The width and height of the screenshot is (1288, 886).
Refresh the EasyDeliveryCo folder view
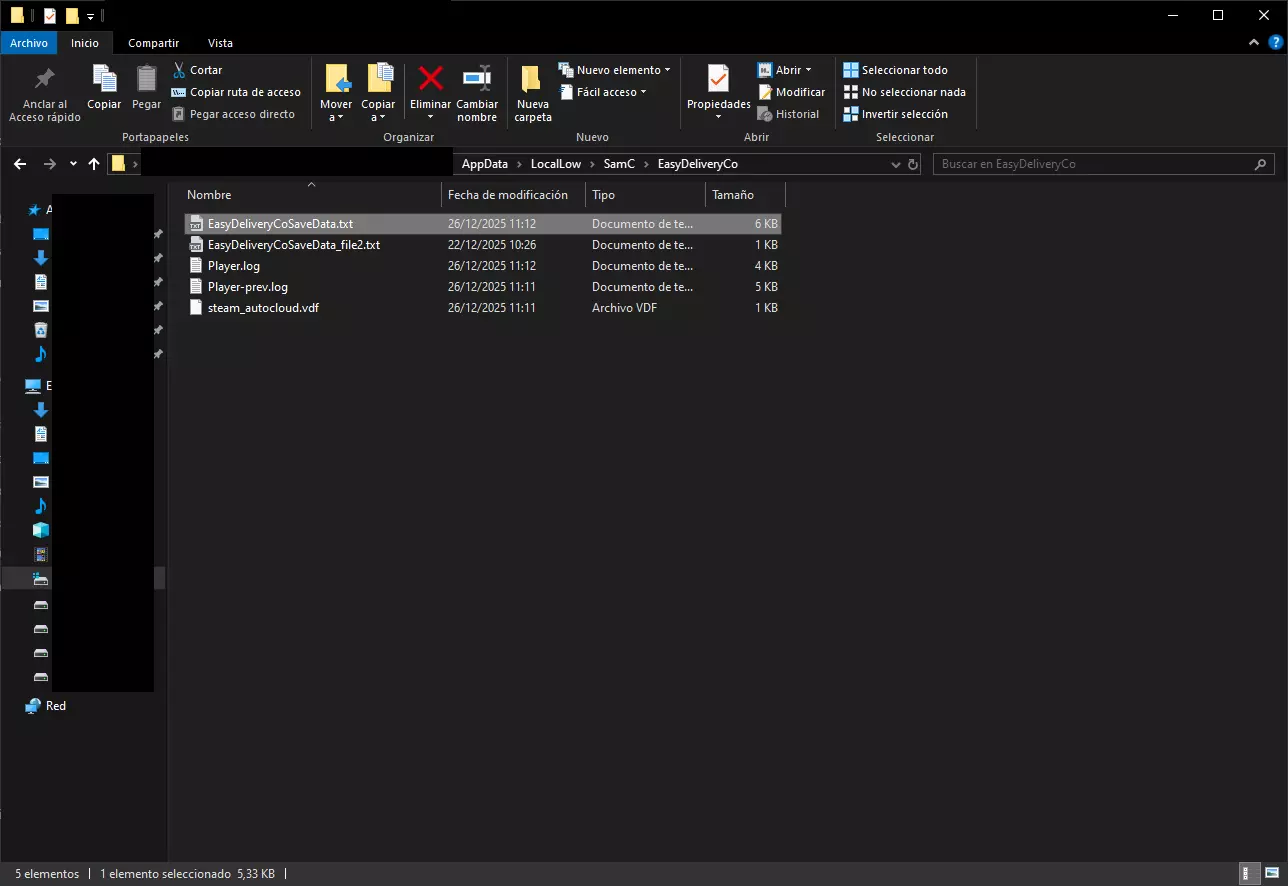(x=913, y=164)
